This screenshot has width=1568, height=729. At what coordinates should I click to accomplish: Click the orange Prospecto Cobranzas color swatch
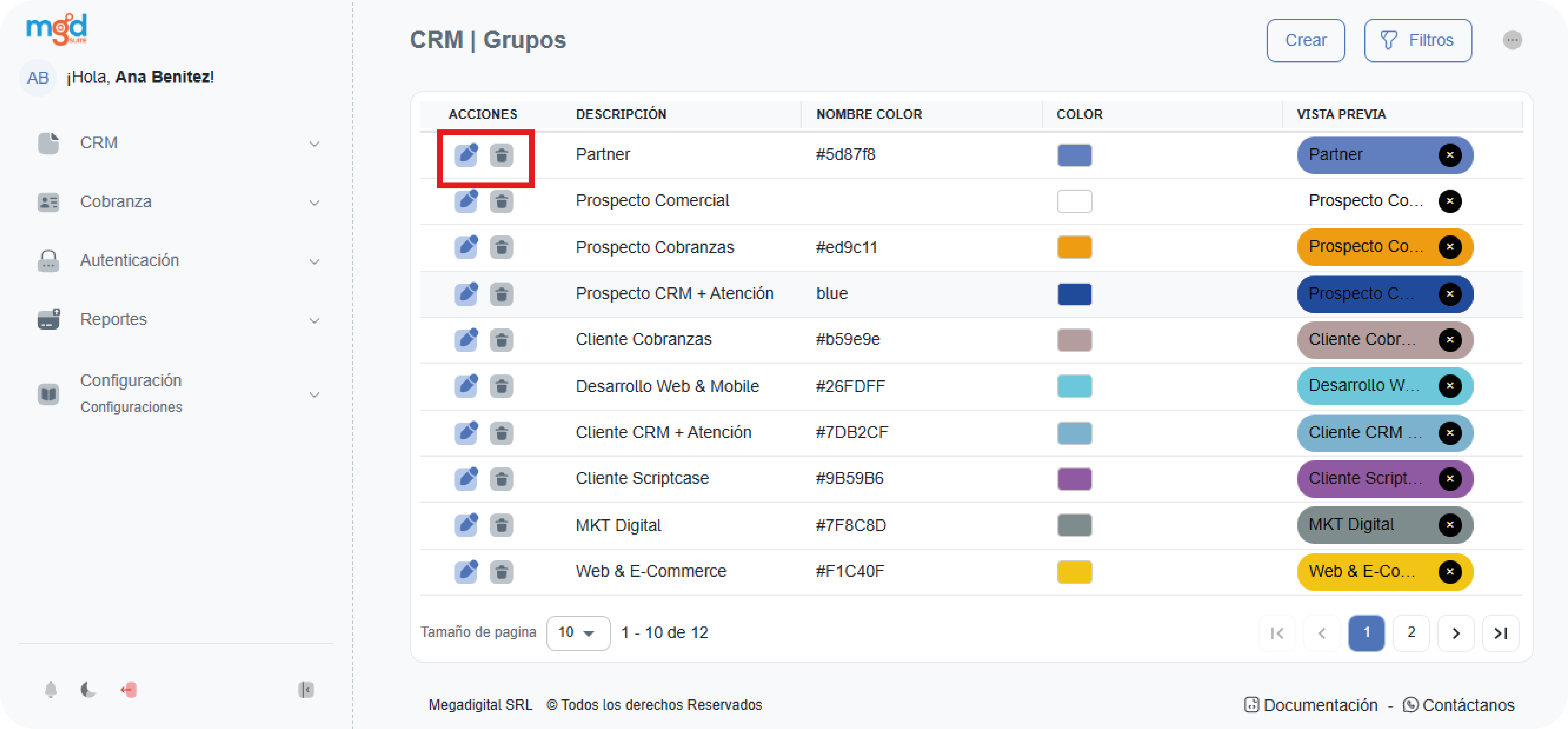[1074, 247]
